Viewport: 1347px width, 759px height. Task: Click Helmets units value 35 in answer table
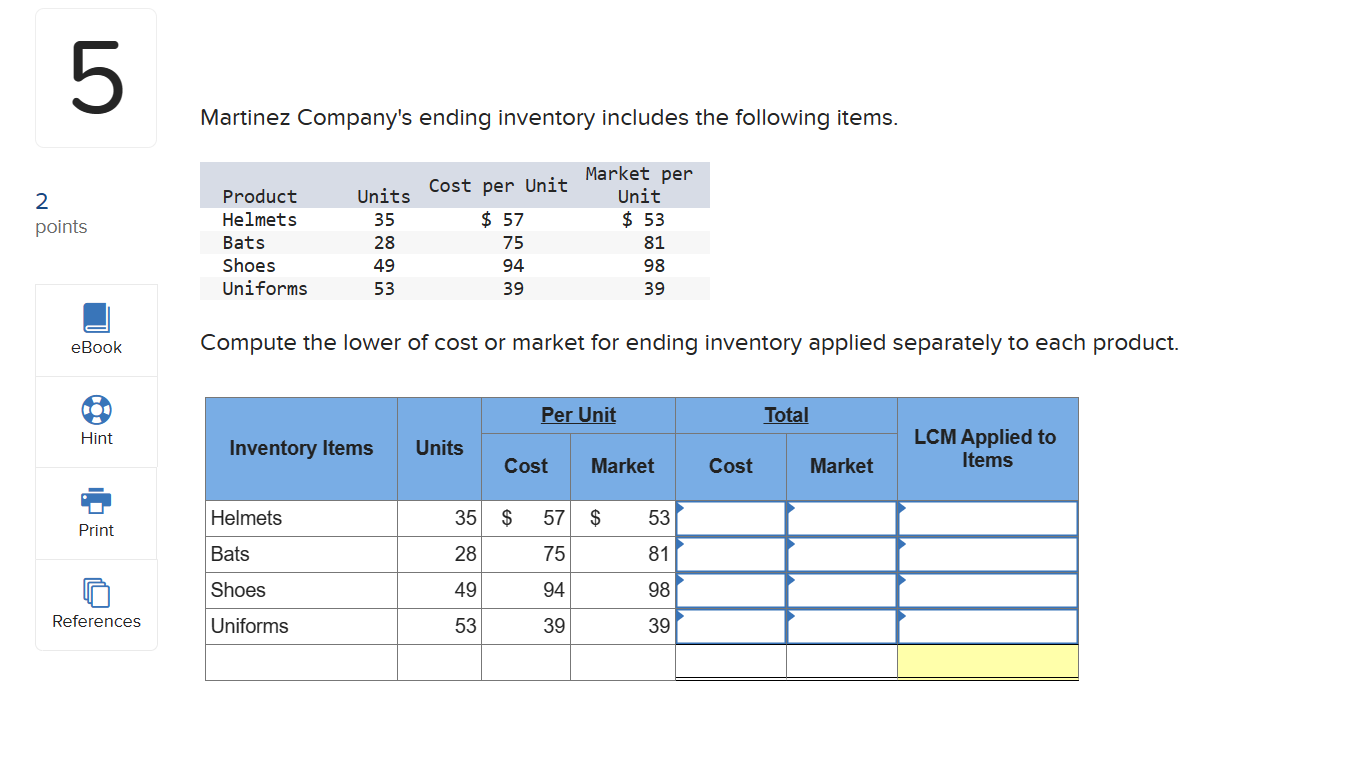(466, 518)
